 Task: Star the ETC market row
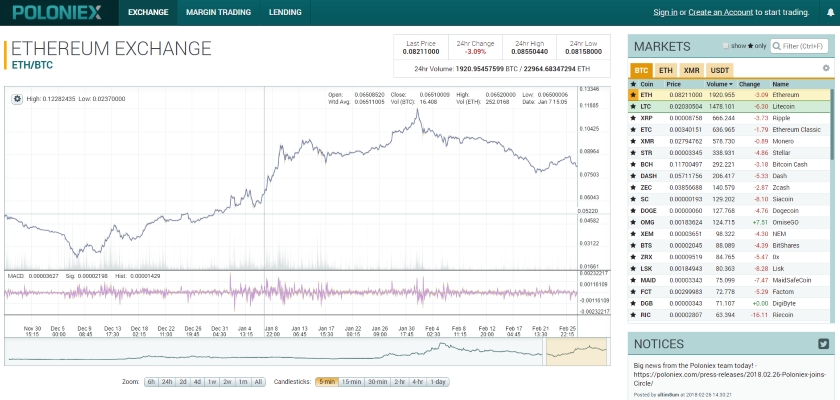pyautogui.click(x=633, y=130)
